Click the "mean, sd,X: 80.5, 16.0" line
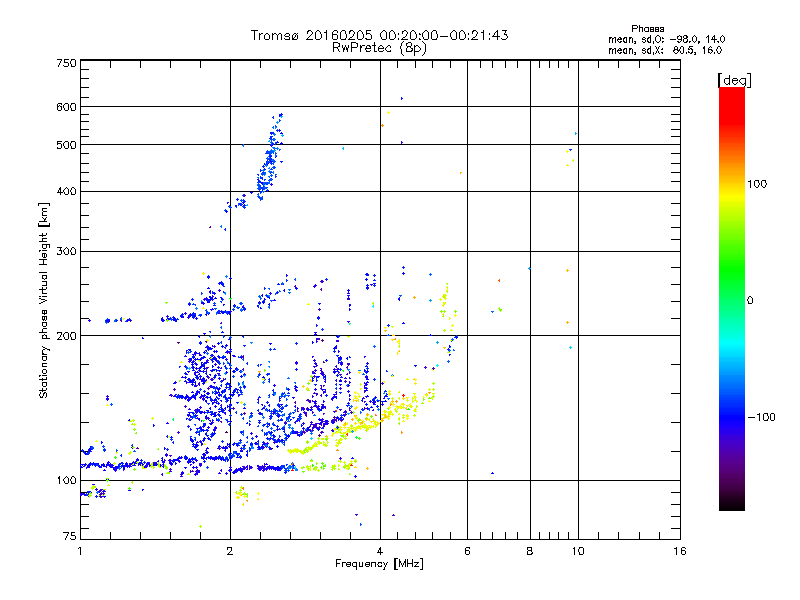This screenshot has width=800, height=600. [665, 50]
